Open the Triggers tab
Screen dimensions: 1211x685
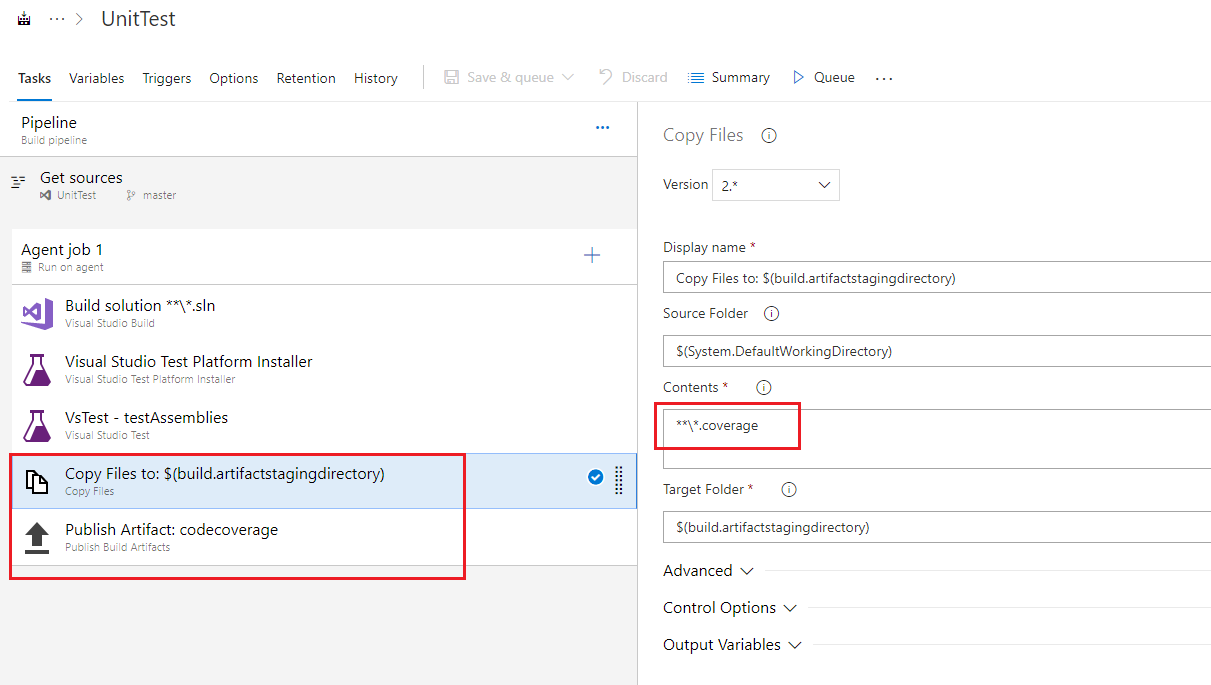point(167,78)
